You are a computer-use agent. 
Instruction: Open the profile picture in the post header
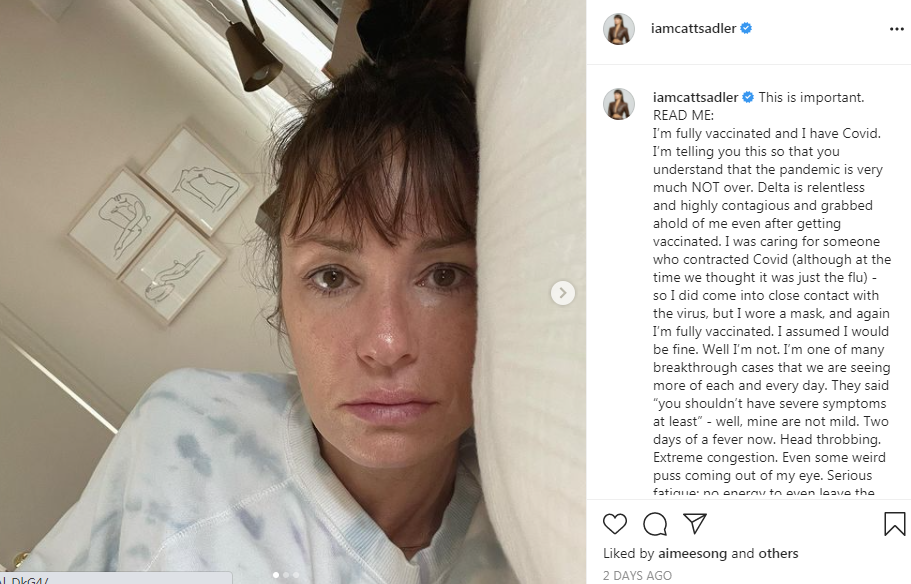619,28
